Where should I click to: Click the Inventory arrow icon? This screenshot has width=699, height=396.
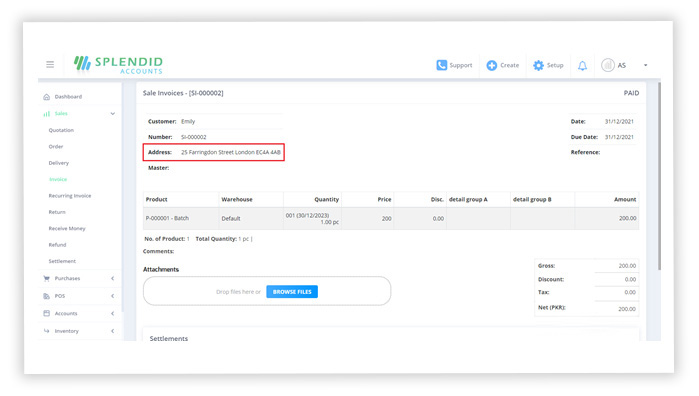(46, 330)
